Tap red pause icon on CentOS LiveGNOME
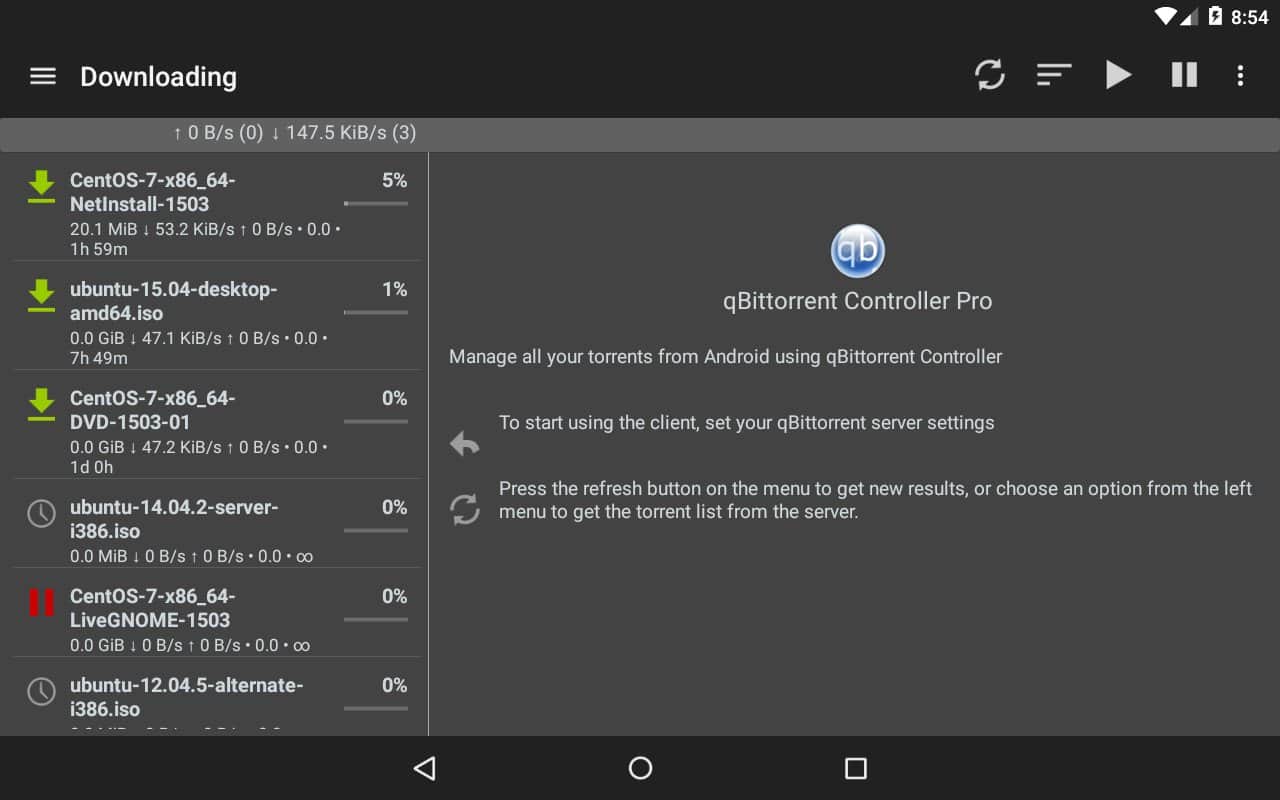 click(x=41, y=602)
